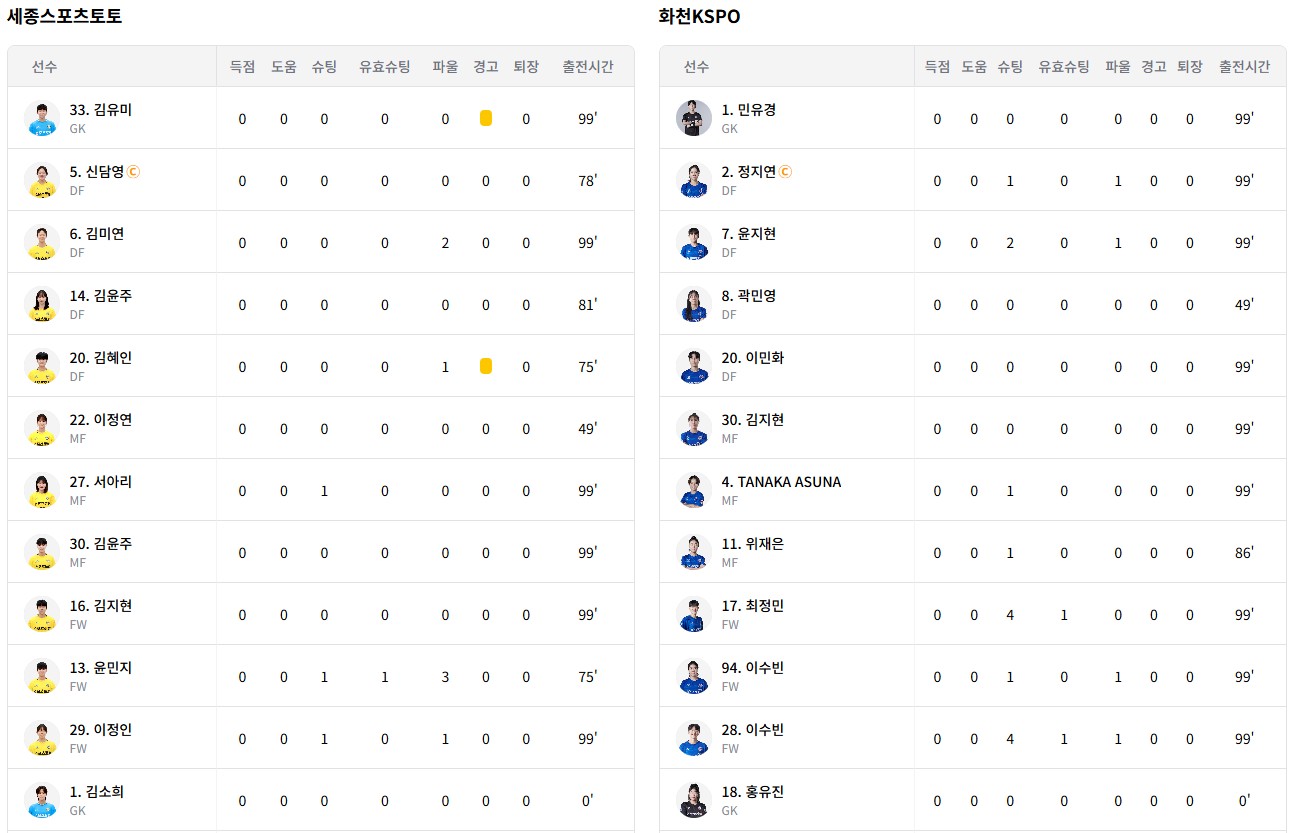Viewport: 1294px width, 833px height.
Task: Click the yellow card icon in 김유미's row
Action: (x=486, y=118)
